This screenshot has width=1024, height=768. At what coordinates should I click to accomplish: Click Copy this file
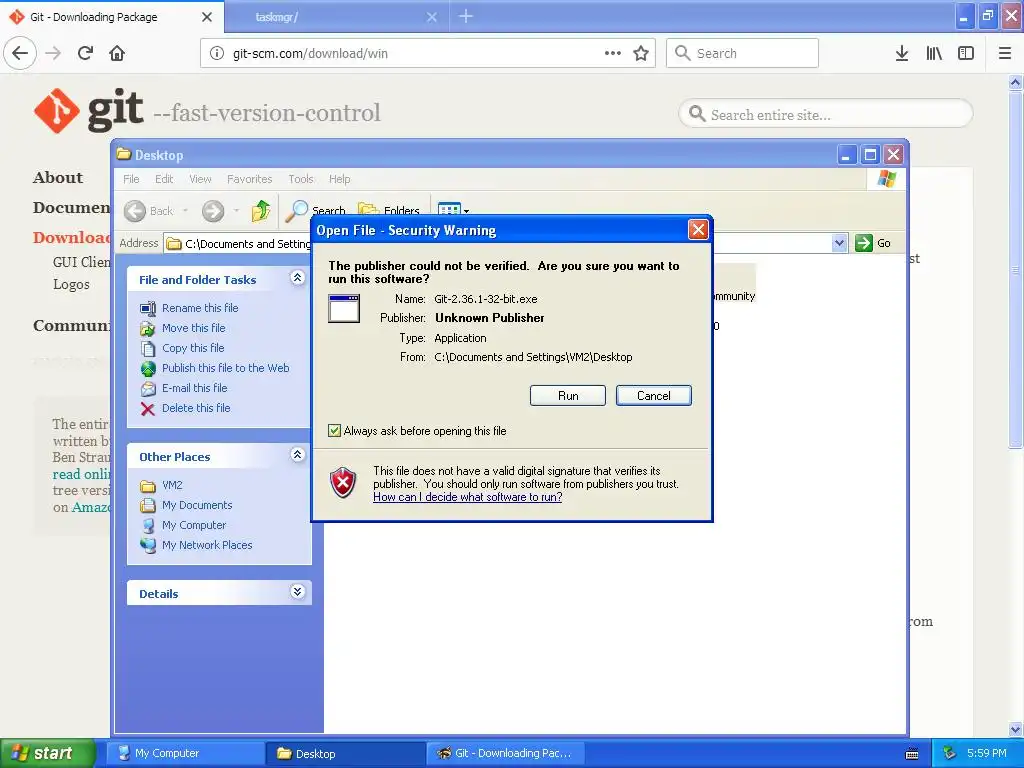coord(193,349)
